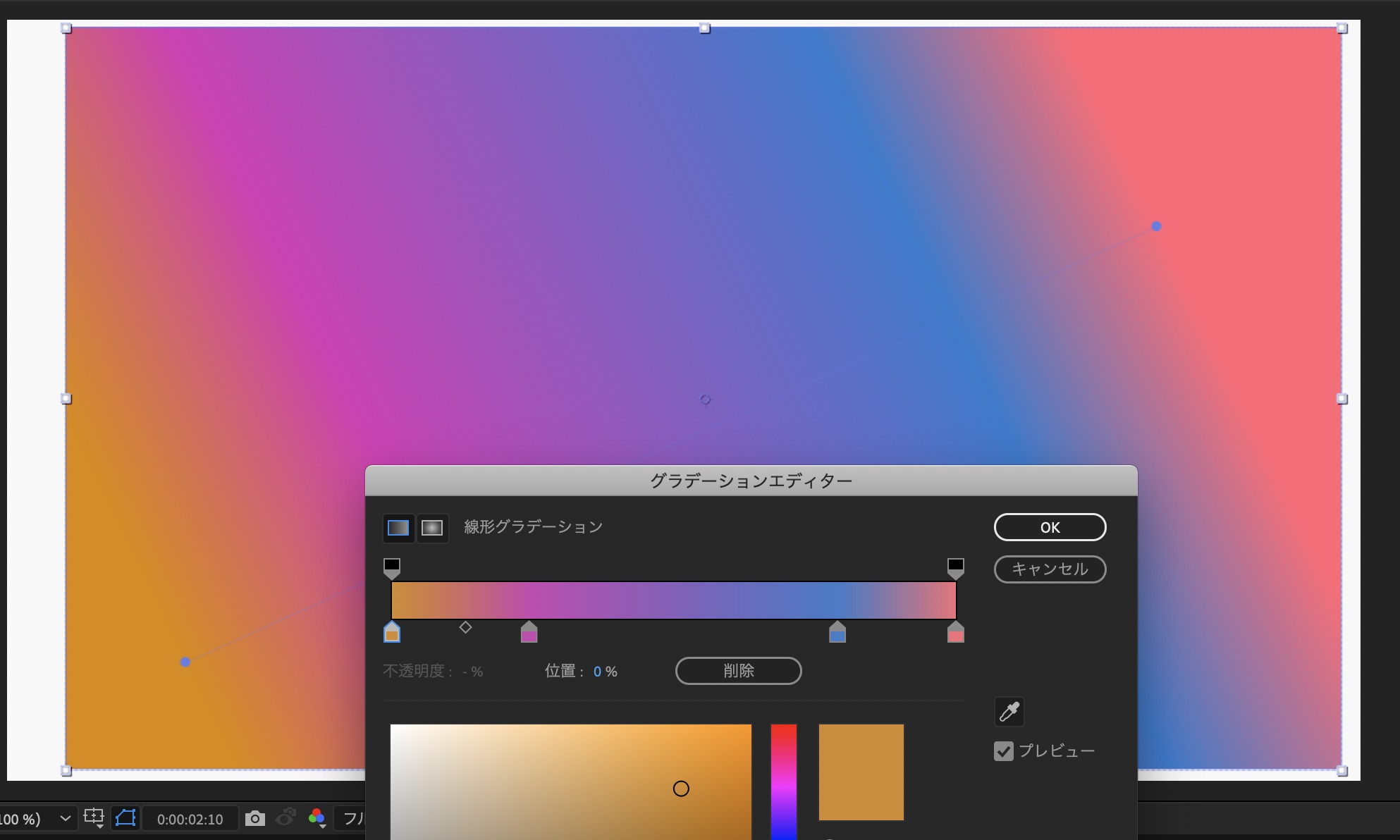Click the 位置 percent value field
The width and height of the screenshot is (1400, 840).
[598, 672]
